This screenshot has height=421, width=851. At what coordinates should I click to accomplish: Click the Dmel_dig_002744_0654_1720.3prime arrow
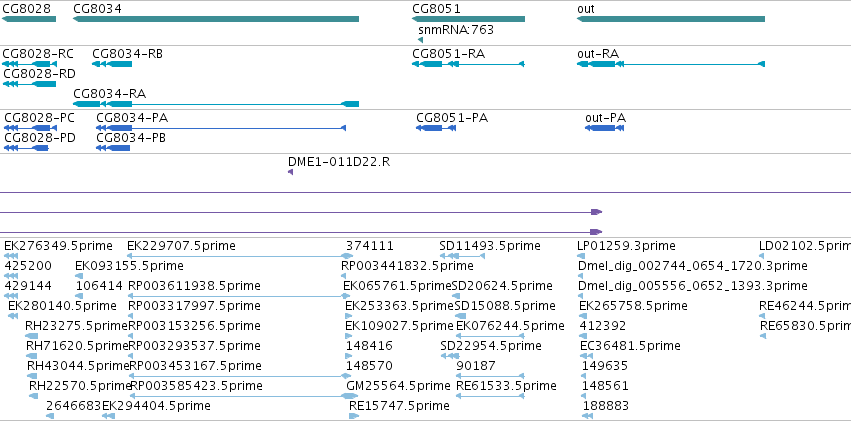click(x=581, y=276)
